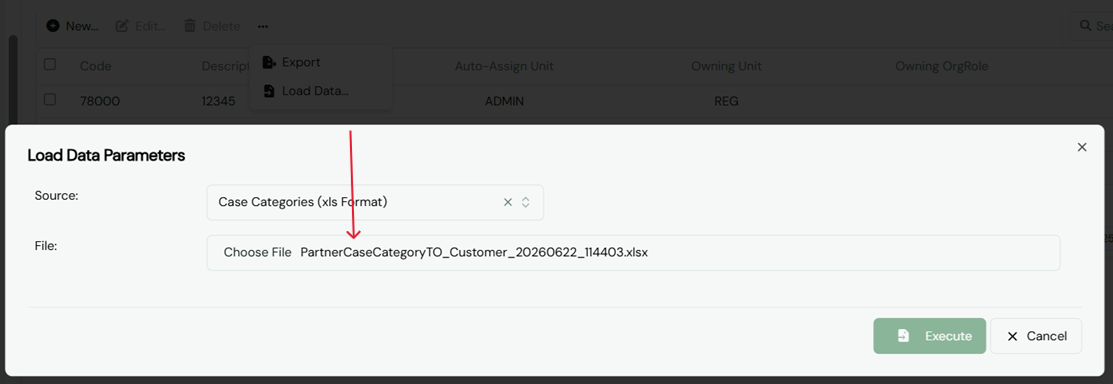Click the Execute button

coord(929,336)
